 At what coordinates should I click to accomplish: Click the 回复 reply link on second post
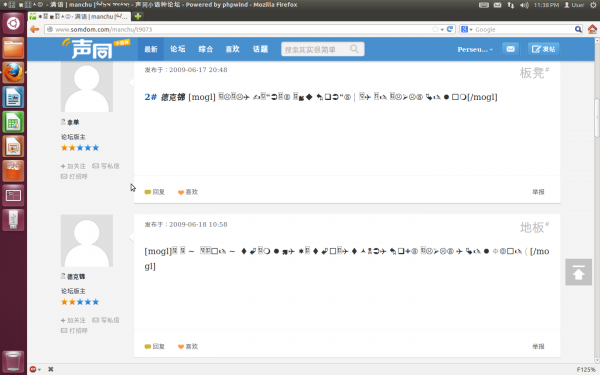click(x=155, y=192)
